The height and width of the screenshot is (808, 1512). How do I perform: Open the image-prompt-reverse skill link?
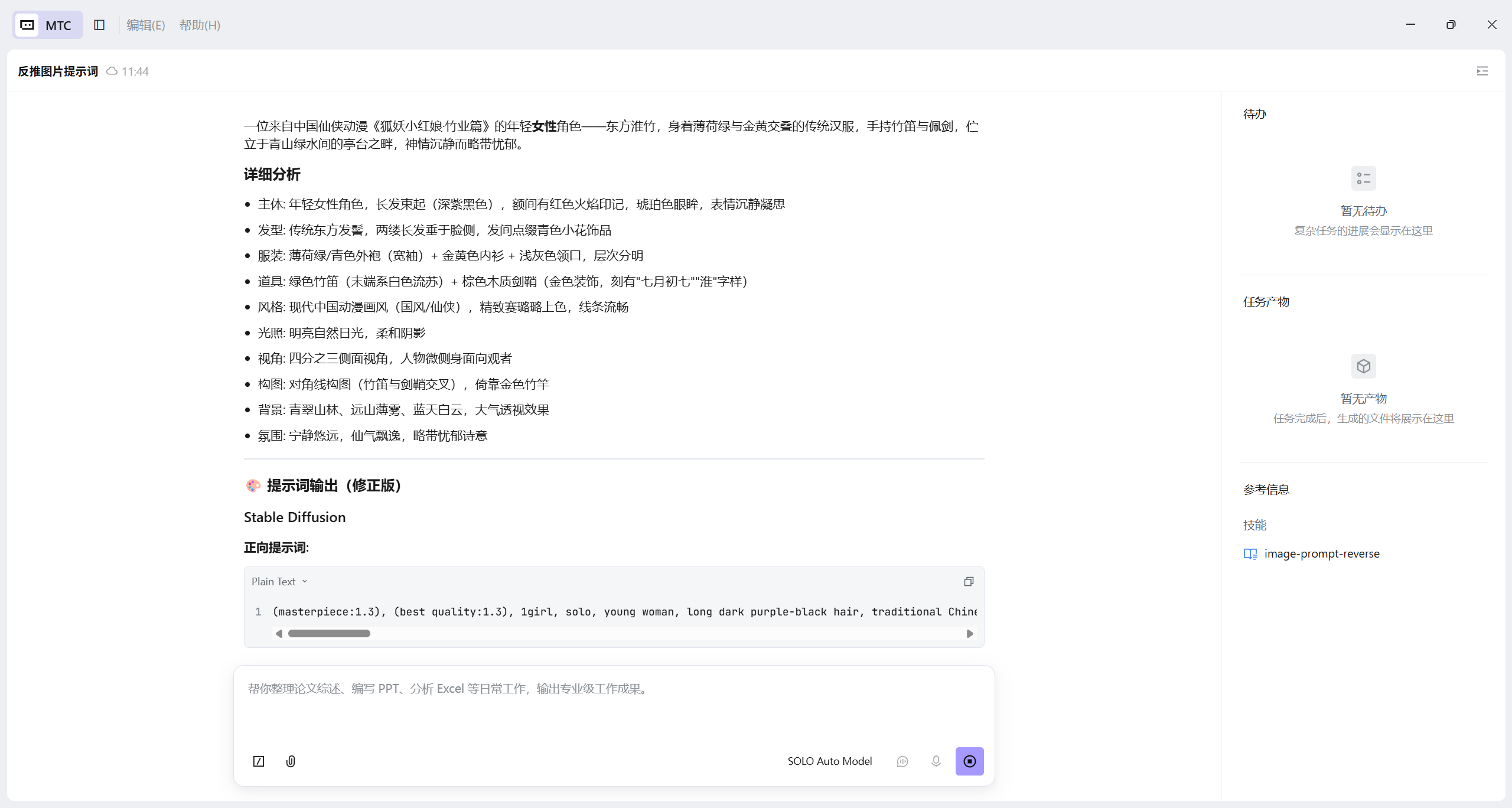[x=1322, y=553]
